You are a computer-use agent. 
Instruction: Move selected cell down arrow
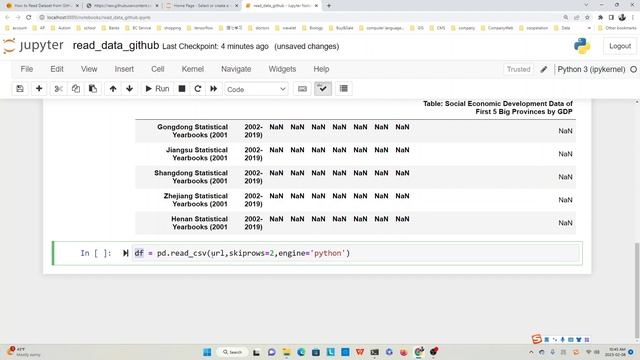[129, 89]
